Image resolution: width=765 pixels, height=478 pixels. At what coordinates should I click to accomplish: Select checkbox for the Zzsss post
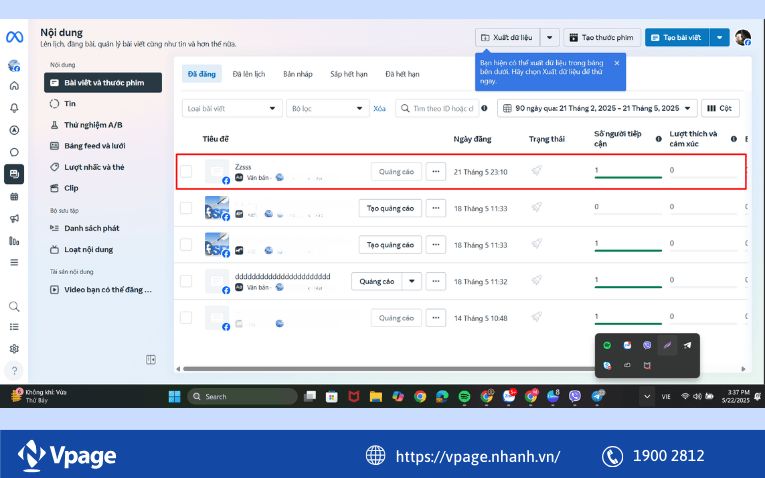click(x=186, y=171)
